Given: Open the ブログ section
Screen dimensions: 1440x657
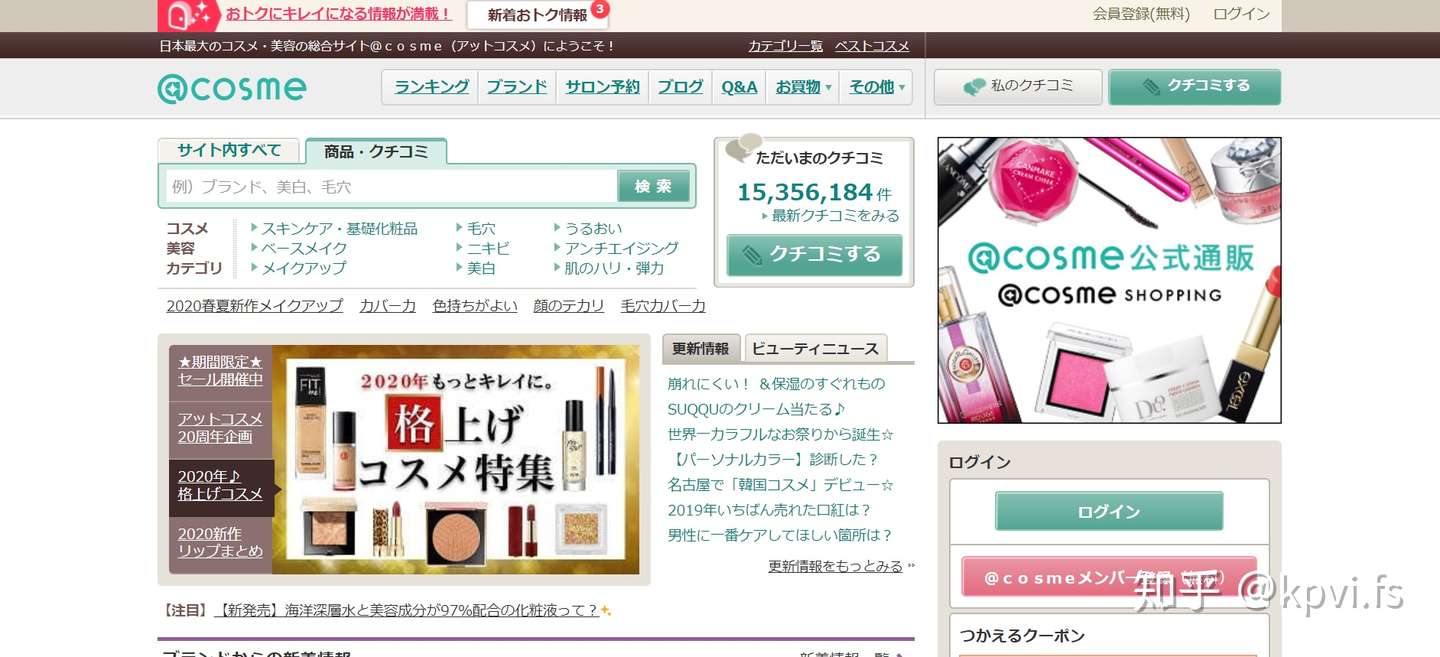Looking at the screenshot, I should pyautogui.click(x=680, y=87).
